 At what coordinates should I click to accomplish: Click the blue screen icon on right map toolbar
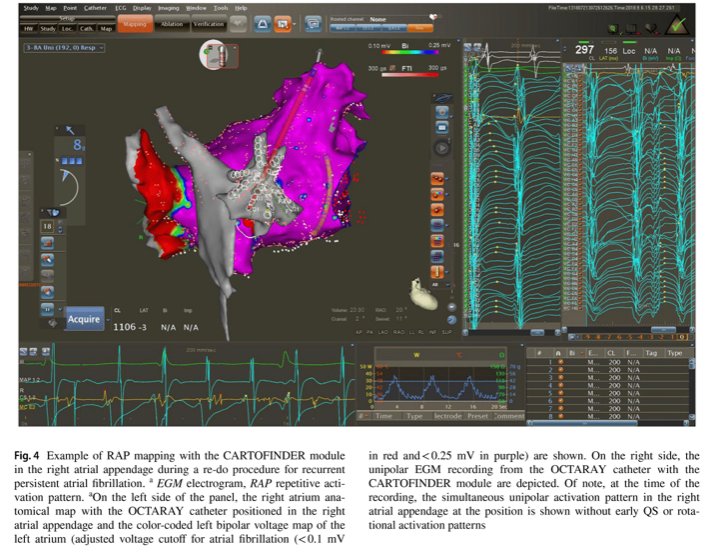(x=442, y=128)
